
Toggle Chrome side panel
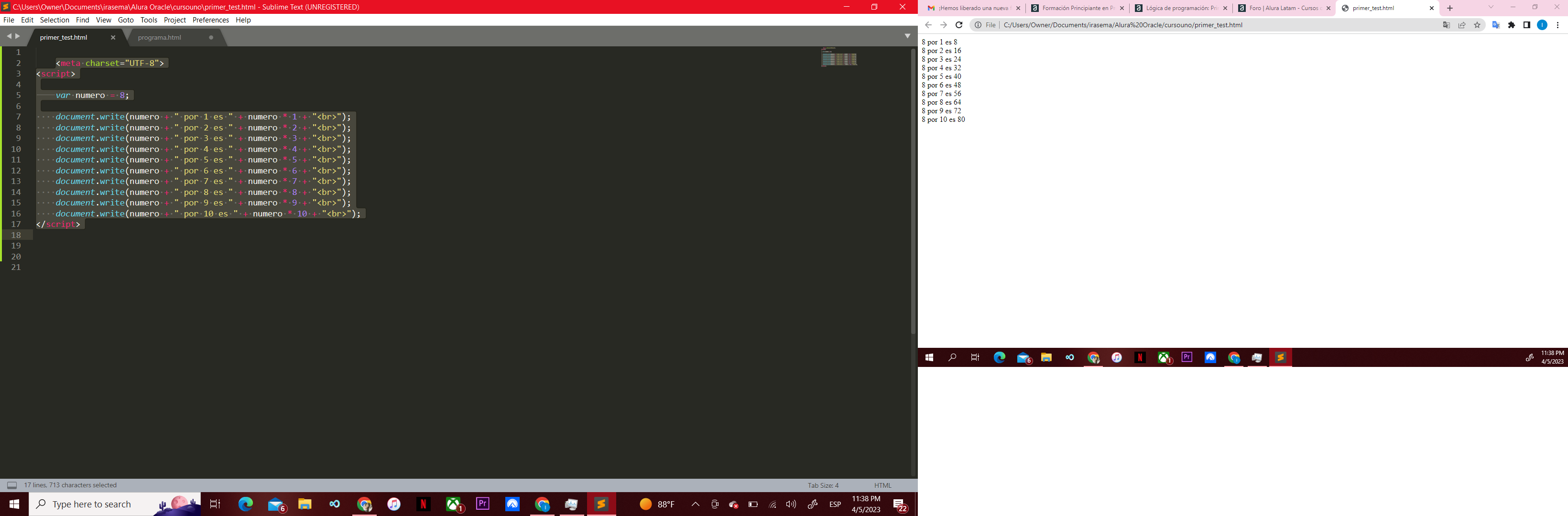point(1526,25)
